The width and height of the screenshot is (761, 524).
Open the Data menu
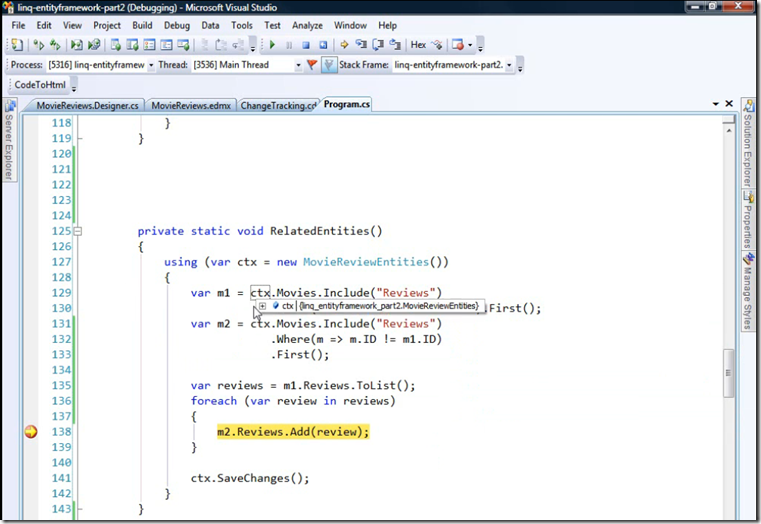(x=210, y=25)
